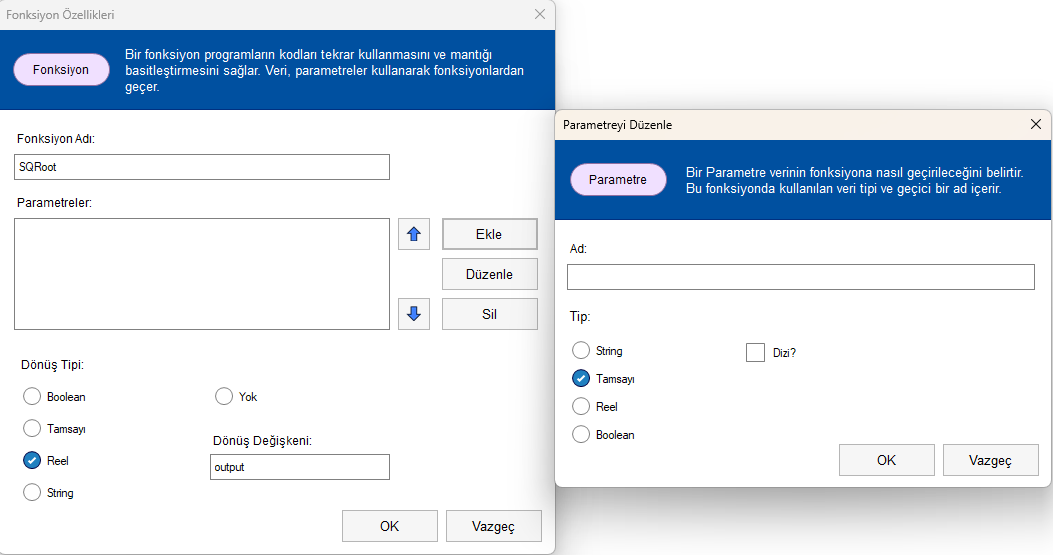Select String parameter type in Parametreyi Düzenle
Viewport: 1053px width, 555px height.
click(581, 351)
